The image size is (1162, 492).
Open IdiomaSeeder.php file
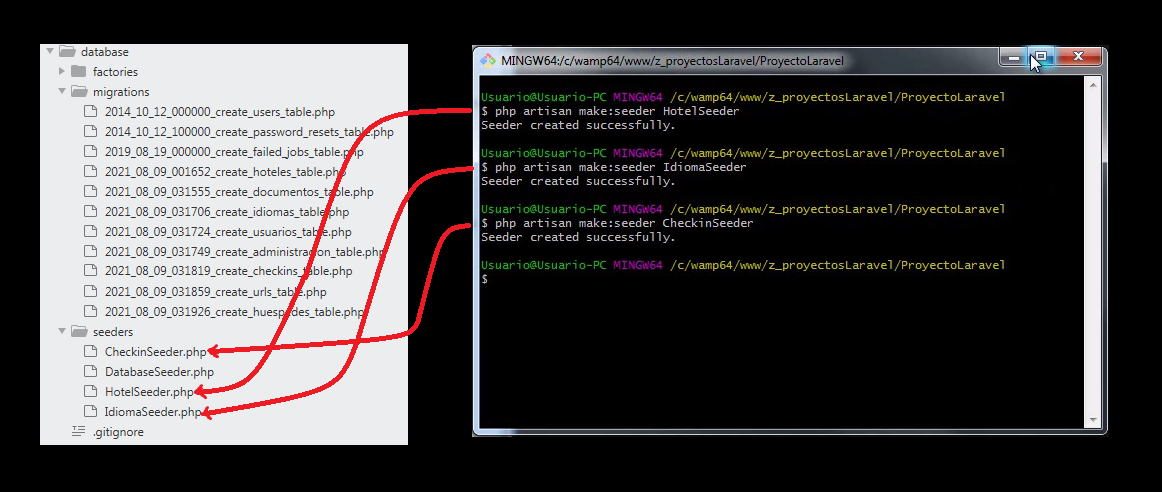[151, 412]
